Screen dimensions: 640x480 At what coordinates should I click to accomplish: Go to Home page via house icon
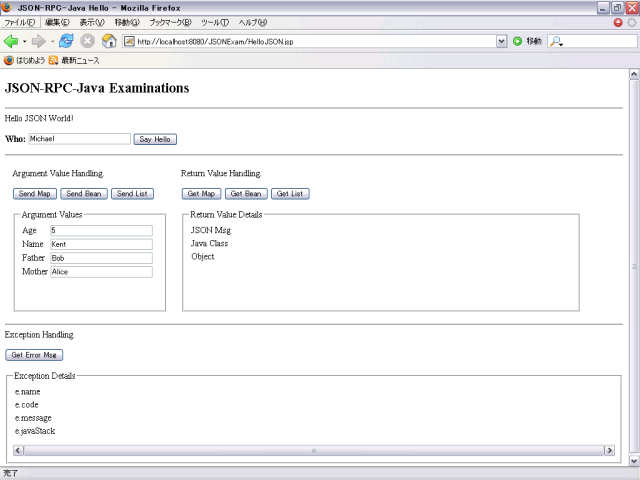109,41
